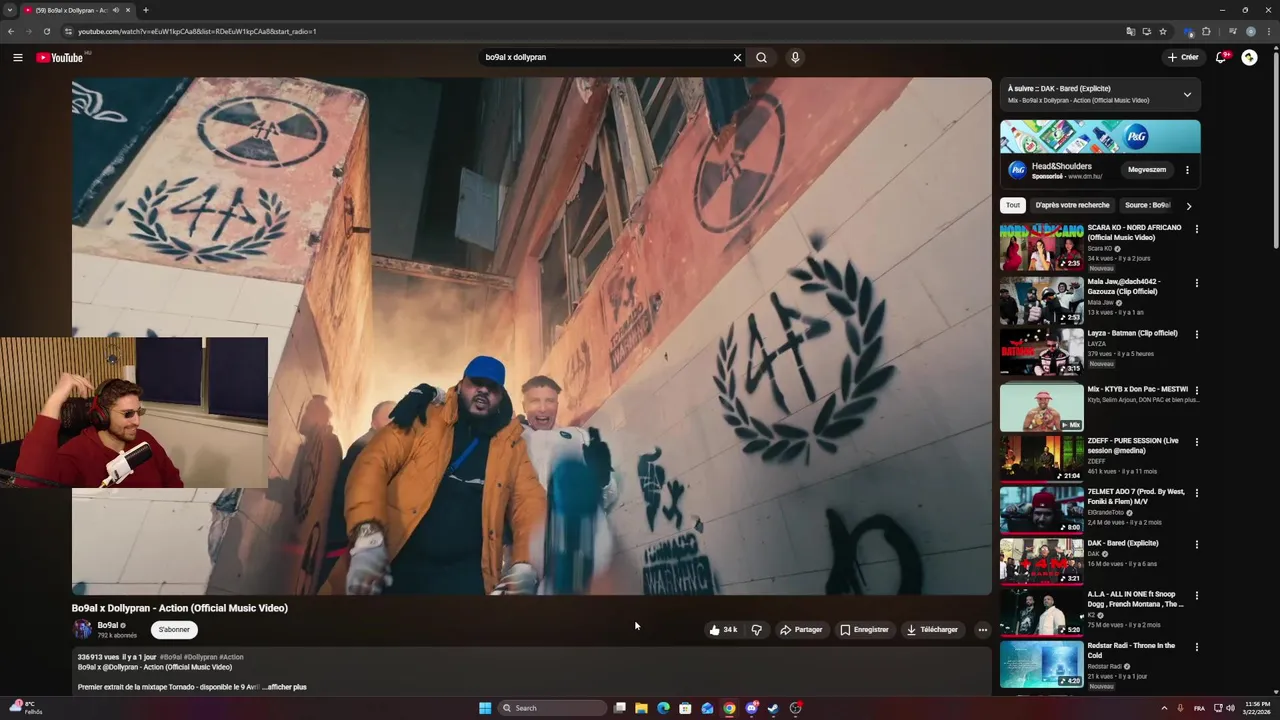
Task: Open the Mala Jaw Gazouza video title
Action: 1124,286
